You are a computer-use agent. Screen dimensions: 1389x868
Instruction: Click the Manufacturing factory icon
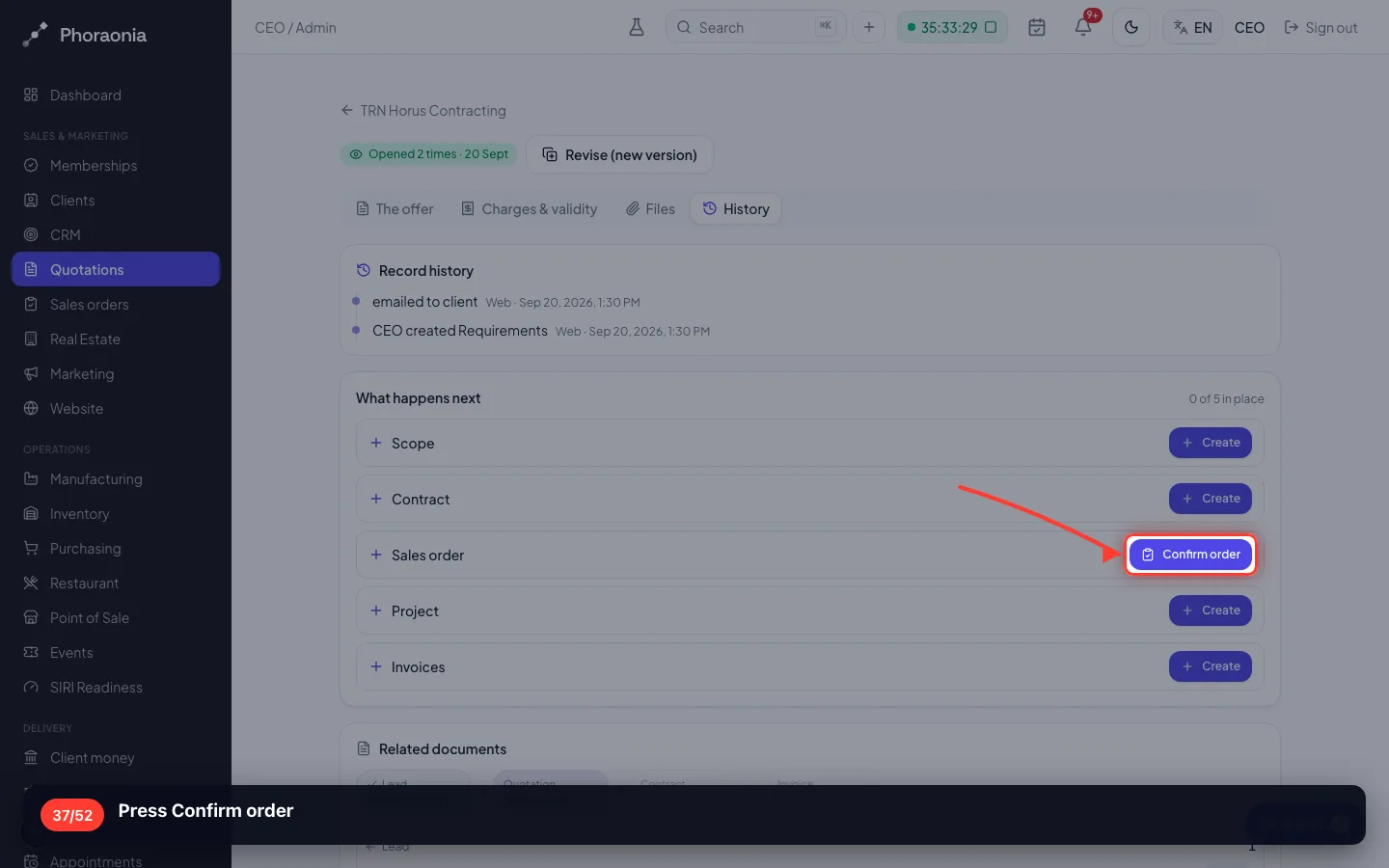pos(31,479)
